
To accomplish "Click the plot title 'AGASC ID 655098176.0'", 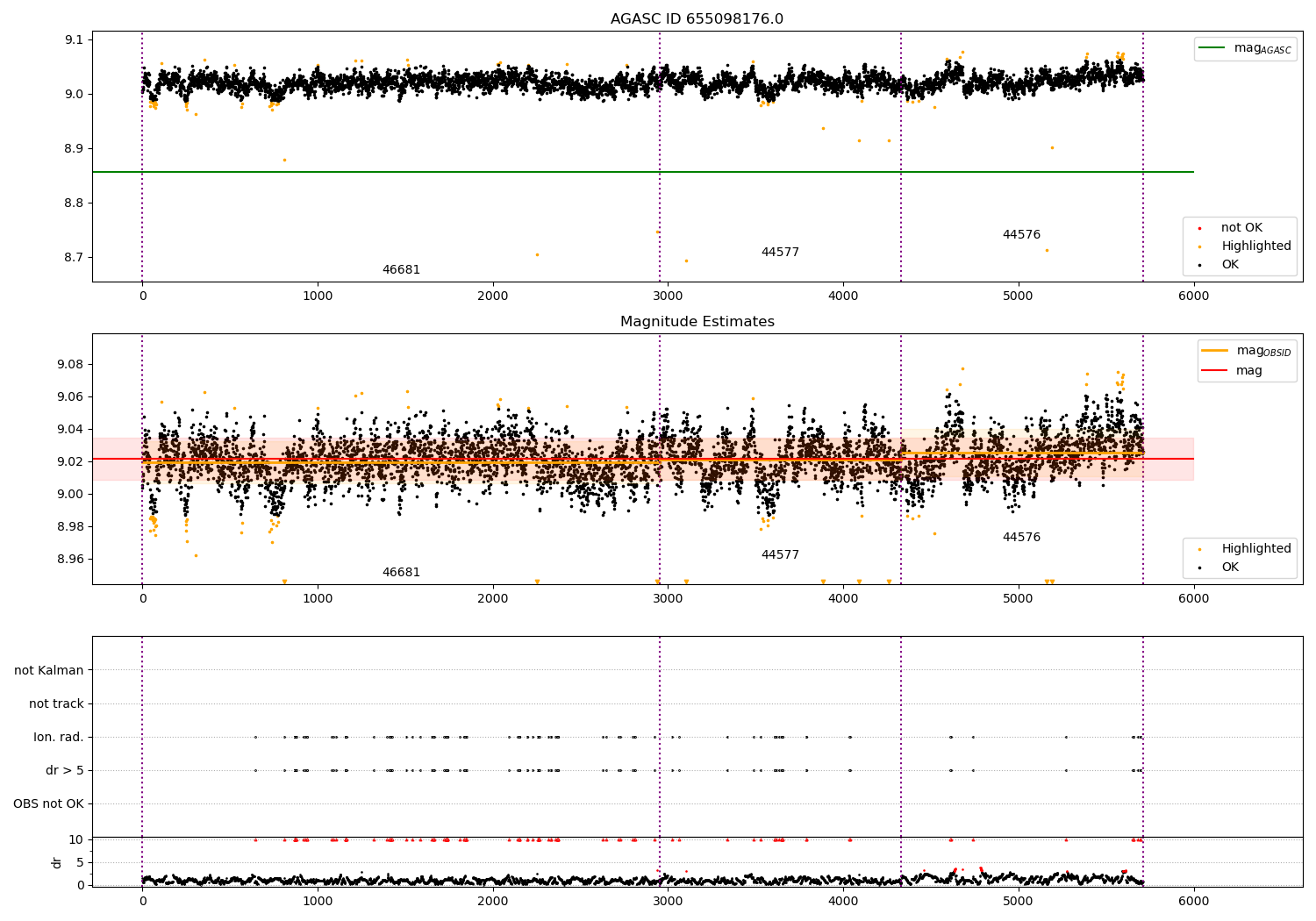I will tap(697, 19).
